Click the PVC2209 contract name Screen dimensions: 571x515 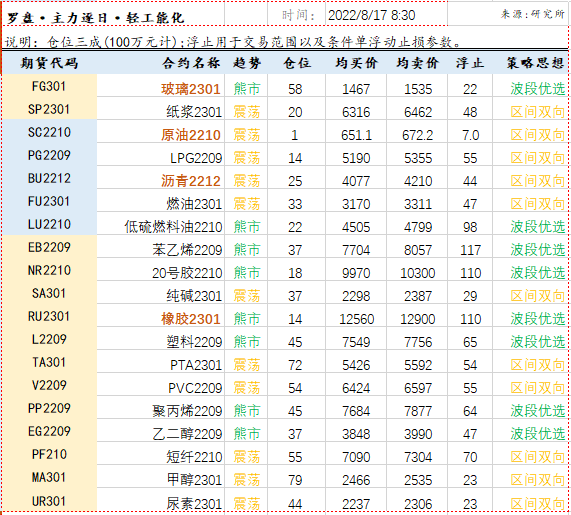pyautogui.click(x=195, y=388)
